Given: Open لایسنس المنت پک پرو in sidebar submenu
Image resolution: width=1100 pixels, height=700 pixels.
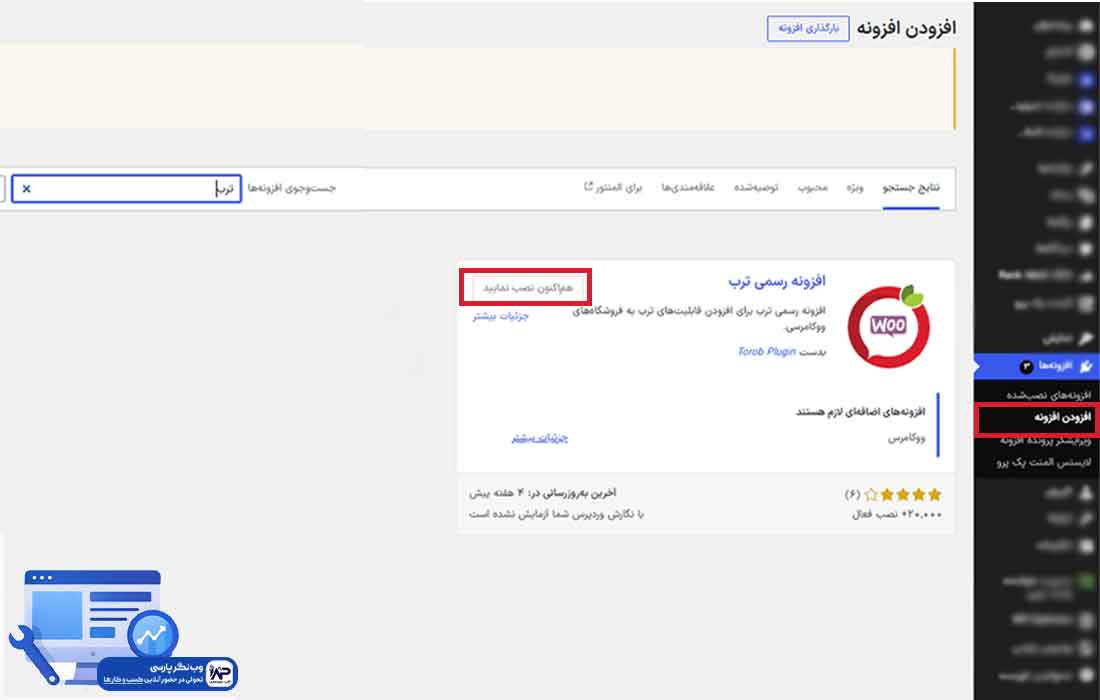Looking at the screenshot, I should [x=1044, y=463].
